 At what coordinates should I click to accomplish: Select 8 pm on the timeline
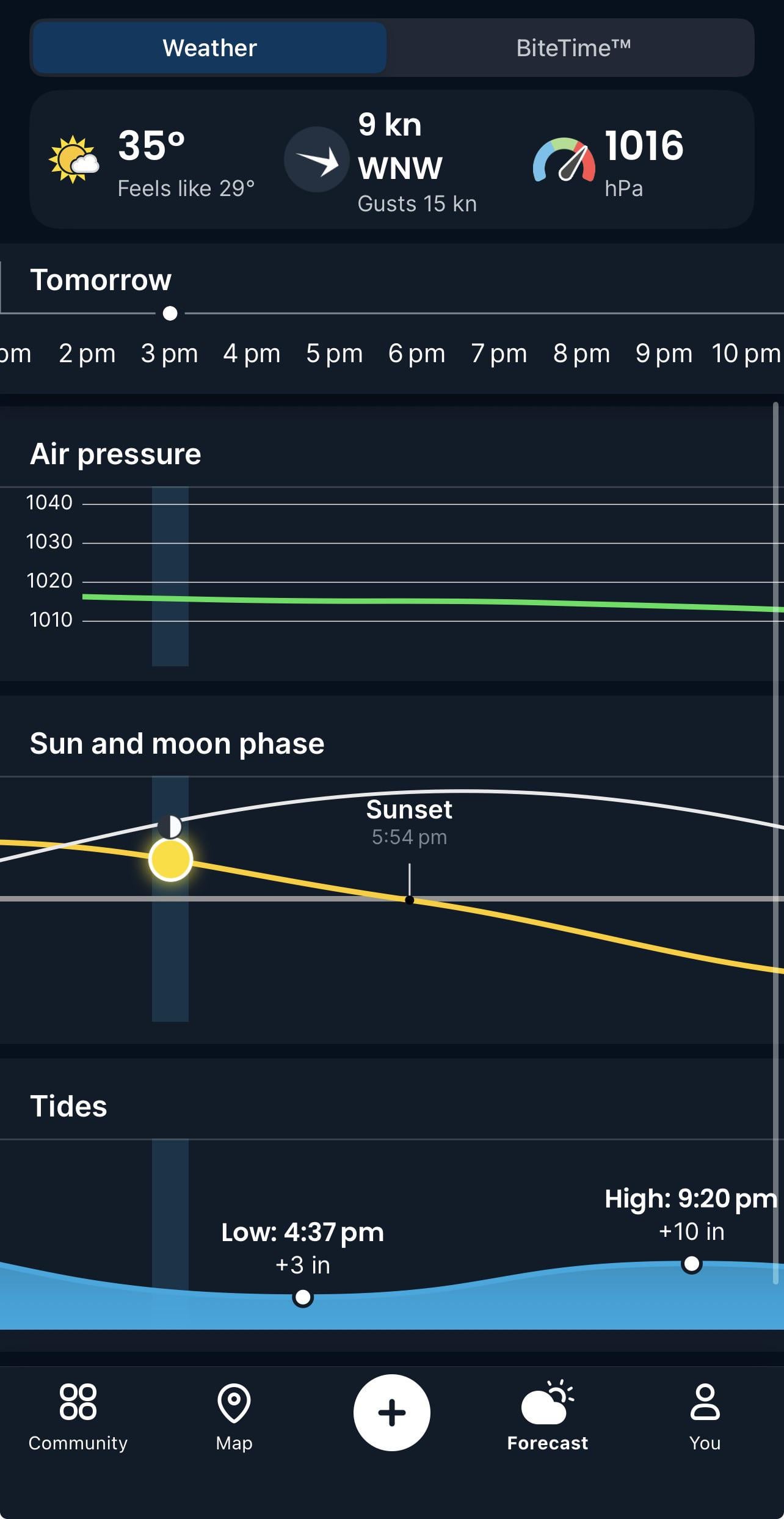click(x=581, y=354)
